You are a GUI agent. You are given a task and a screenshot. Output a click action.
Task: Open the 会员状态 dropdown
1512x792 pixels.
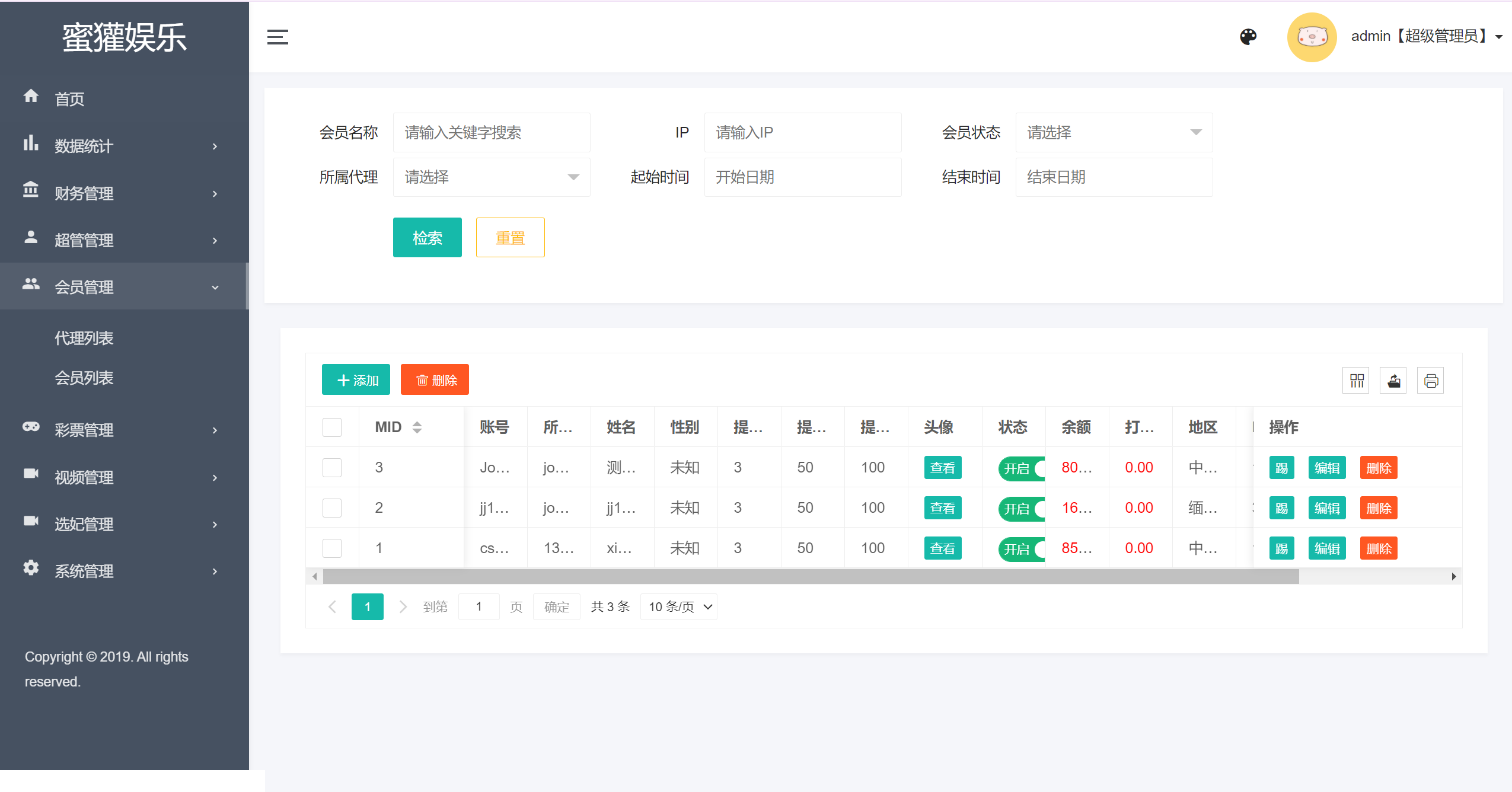pyautogui.click(x=1114, y=132)
